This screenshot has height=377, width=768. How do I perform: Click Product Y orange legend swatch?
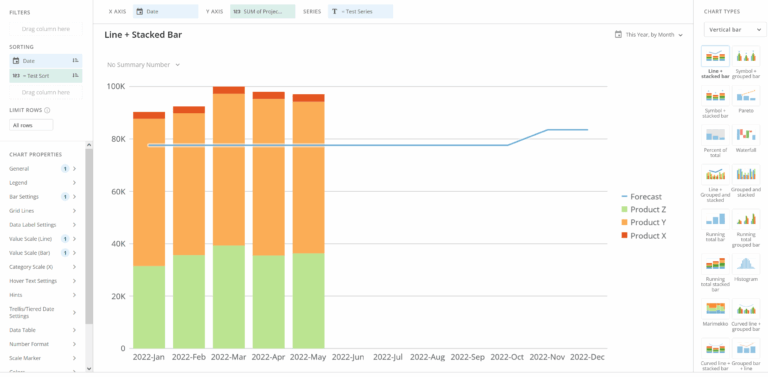click(624, 222)
